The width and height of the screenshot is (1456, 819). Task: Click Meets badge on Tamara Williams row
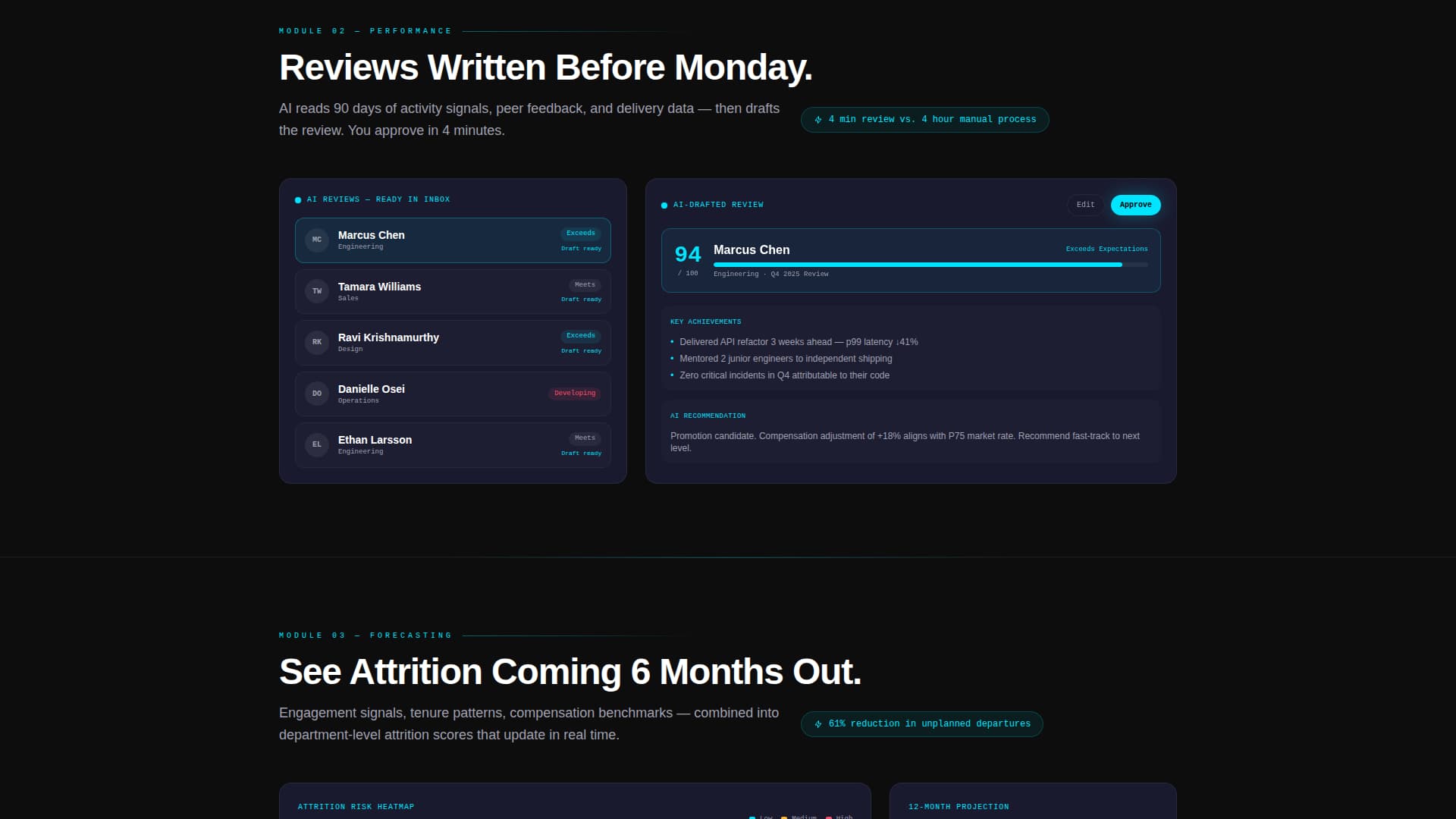click(x=585, y=285)
